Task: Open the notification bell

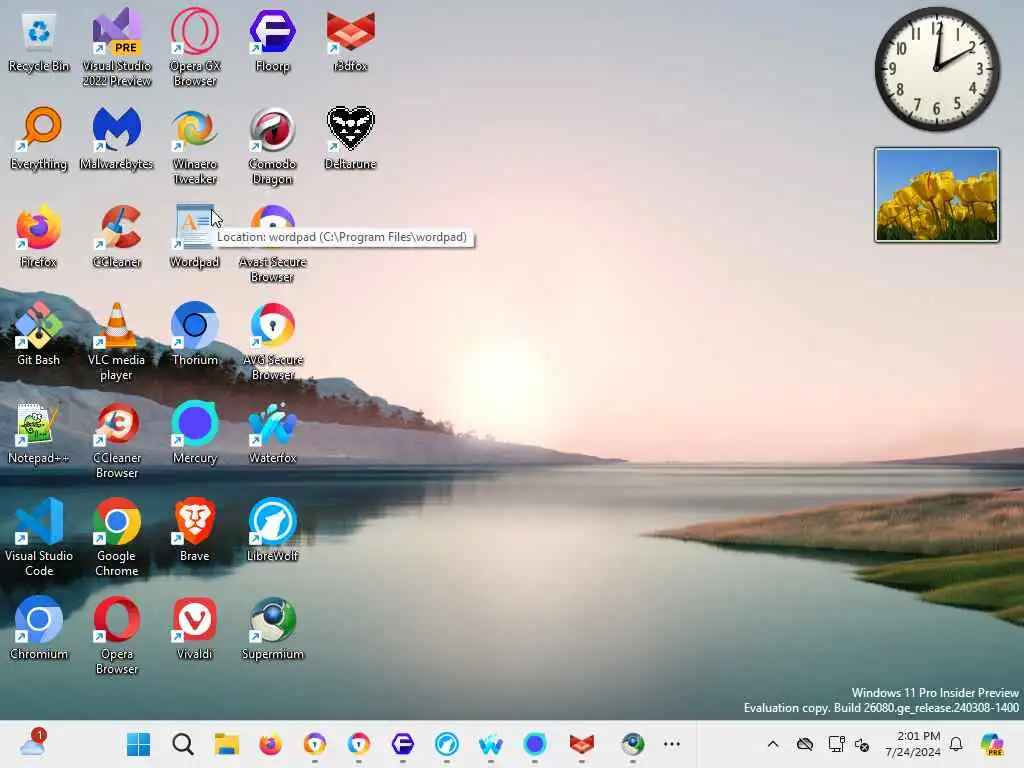Action: tap(956, 744)
